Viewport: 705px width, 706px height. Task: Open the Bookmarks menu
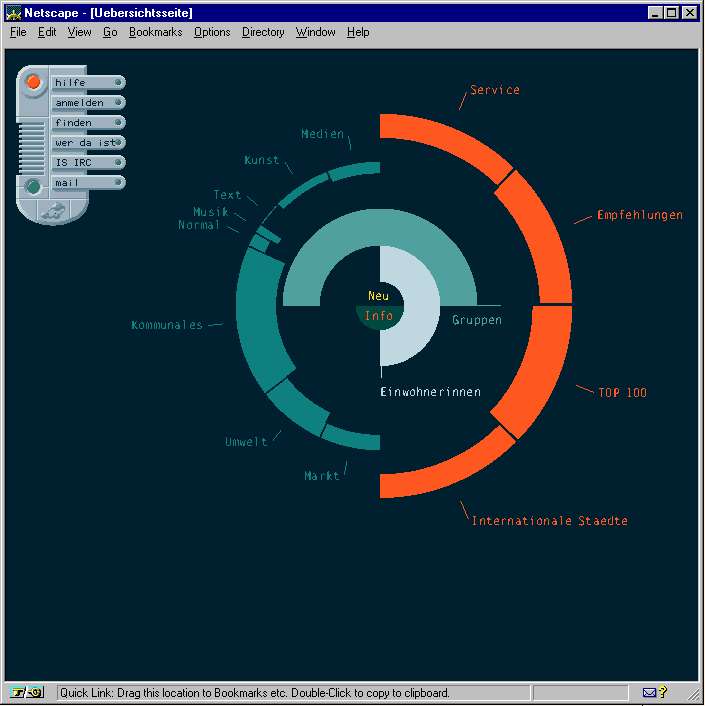click(x=155, y=32)
